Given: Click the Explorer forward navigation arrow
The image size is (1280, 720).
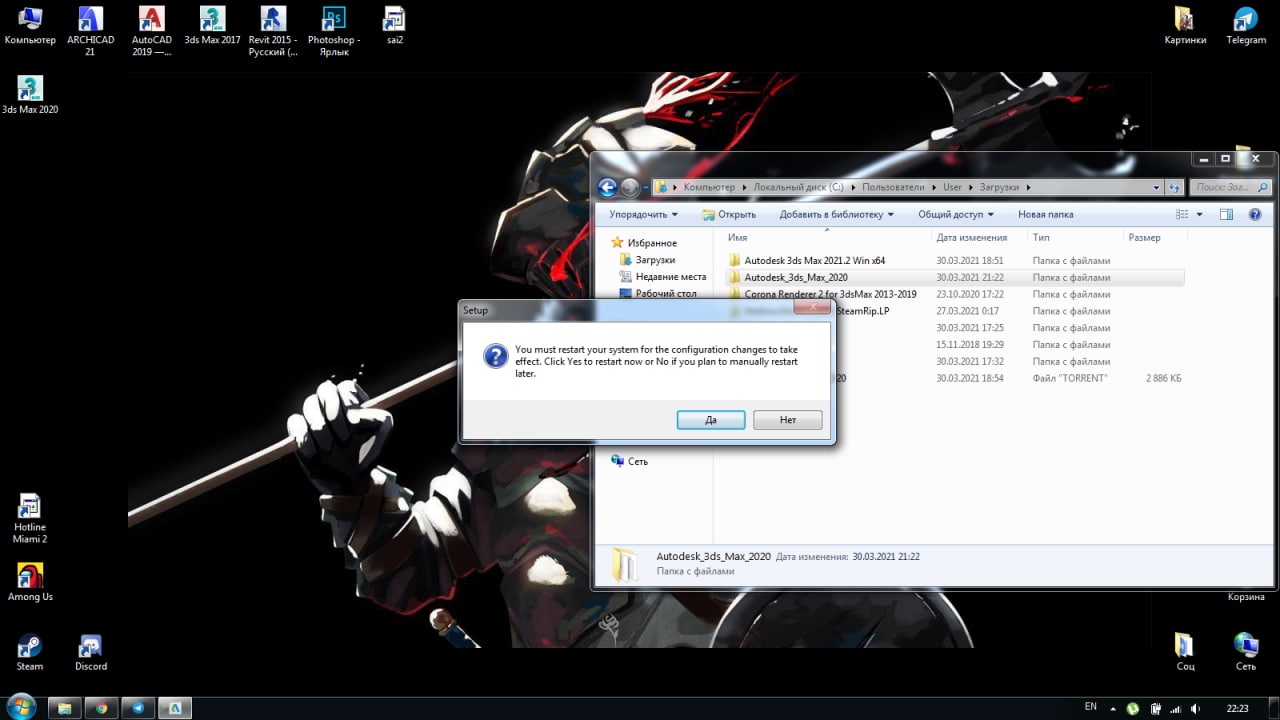Looking at the screenshot, I should [x=630, y=187].
